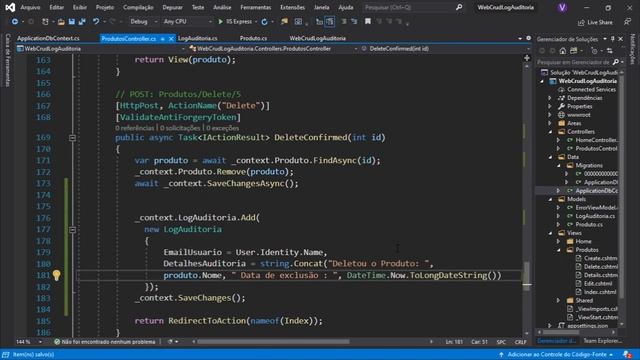Open Team Explorer tab at the bottom

pyautogui.click(x=602, y=341)
